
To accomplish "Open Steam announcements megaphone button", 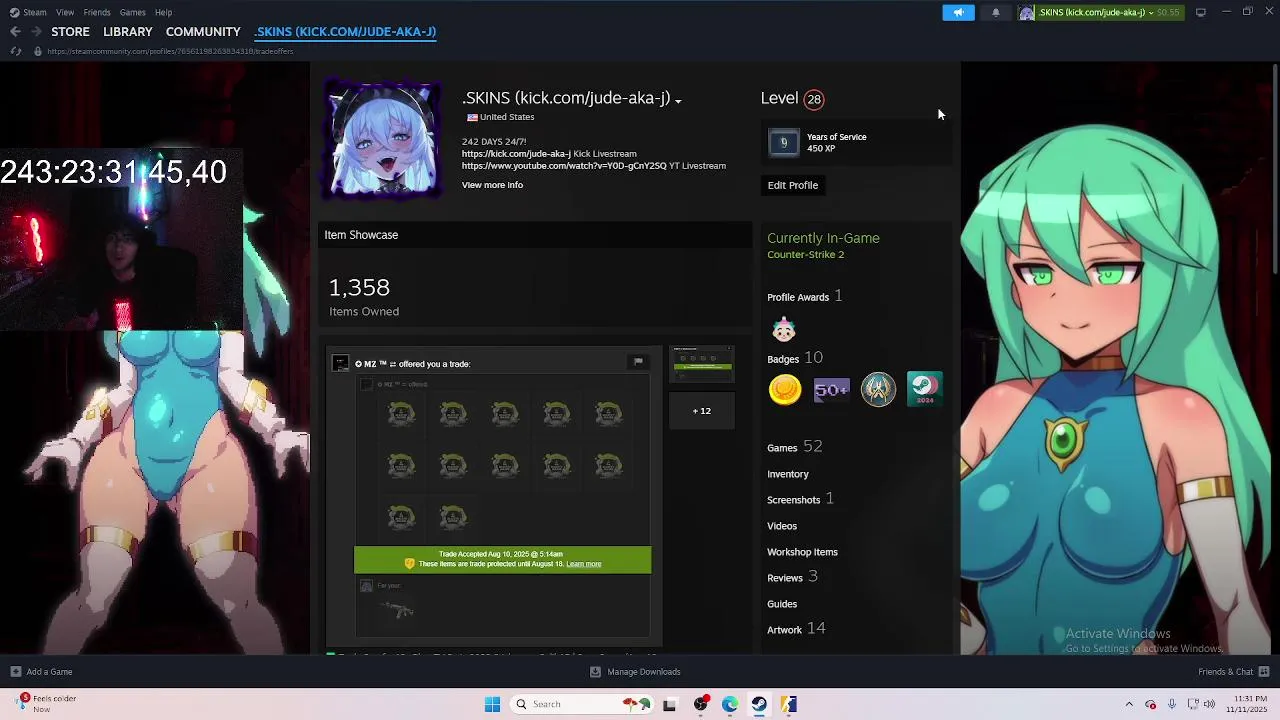I will coord(958,12).
